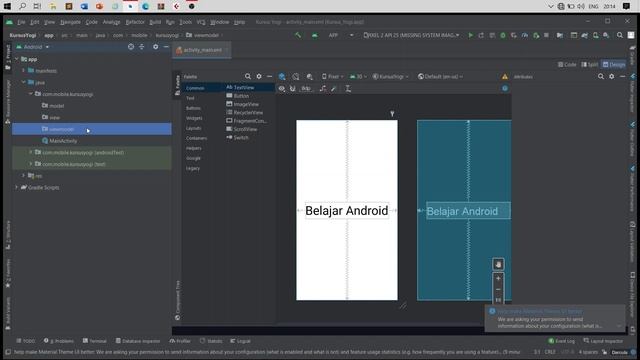The image size is (640, 360).
Task: Open the API 30 version dropdown
Action: point(358,77)
